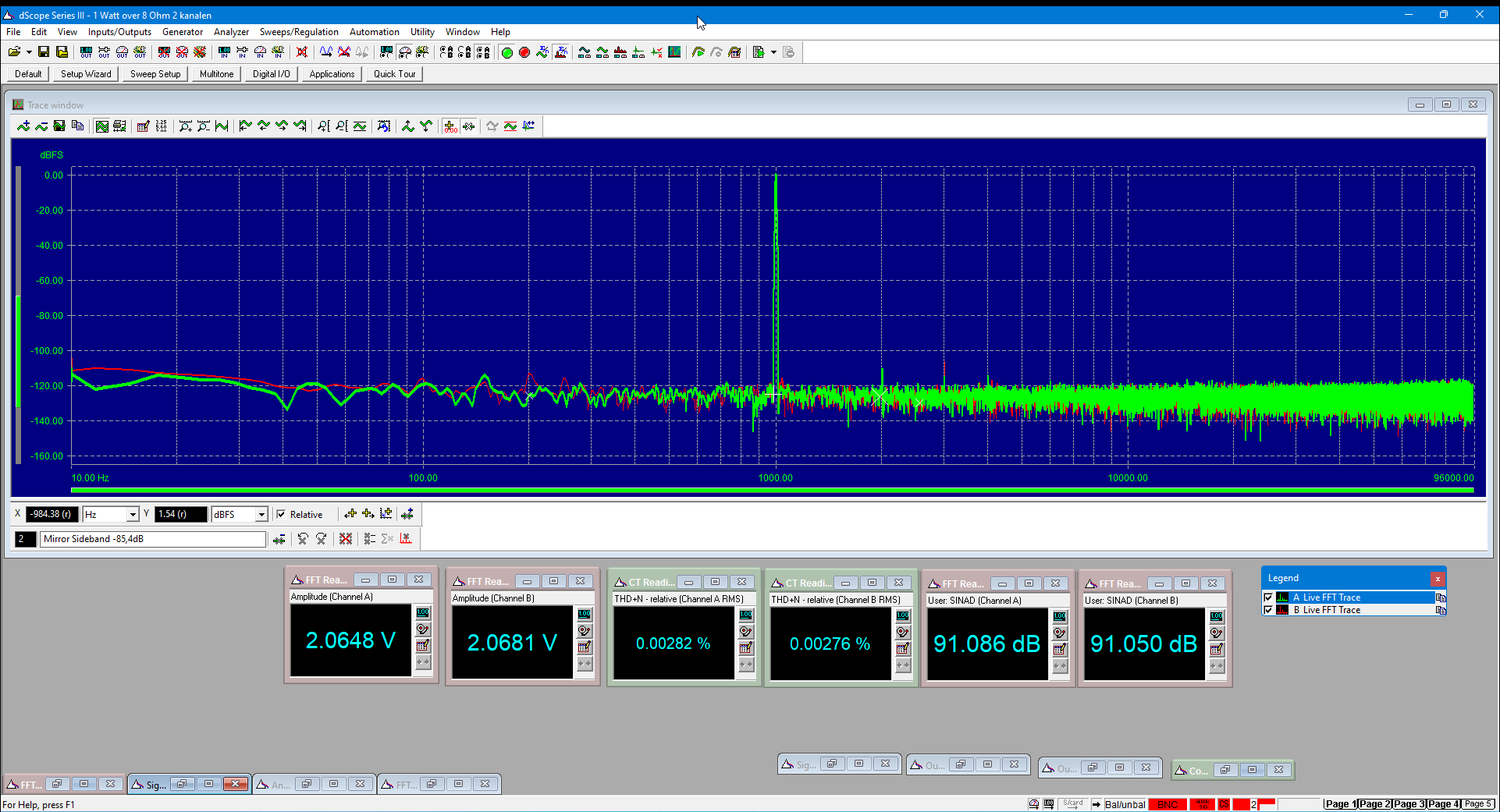Click the open file folder icon
1500x812 pixels.
(14, 52)
